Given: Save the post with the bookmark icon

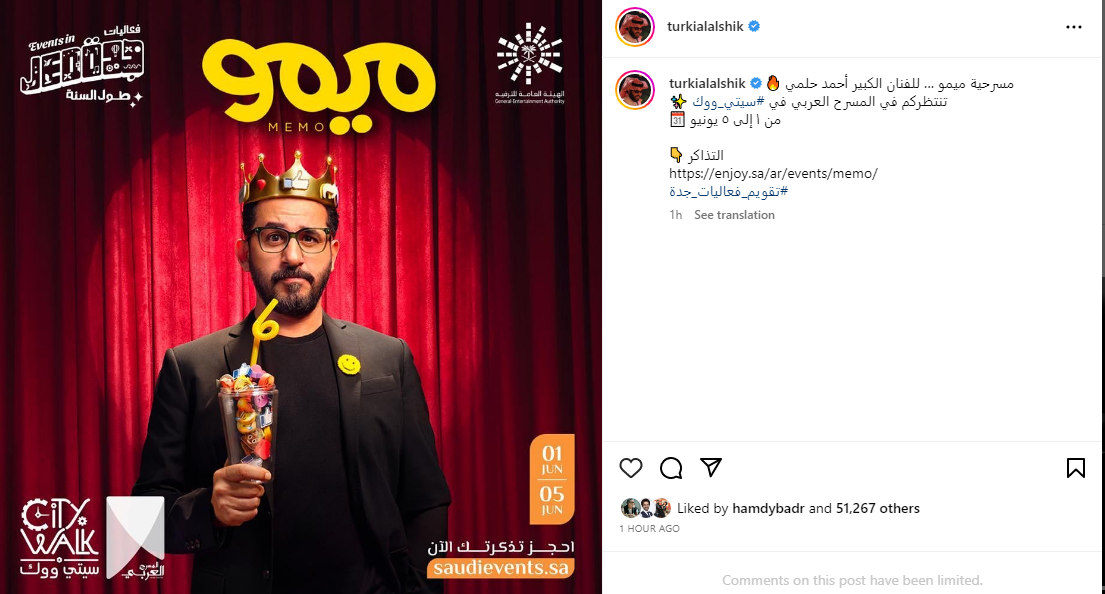Looking at the screenshot, I should [x=1075, y=468].
